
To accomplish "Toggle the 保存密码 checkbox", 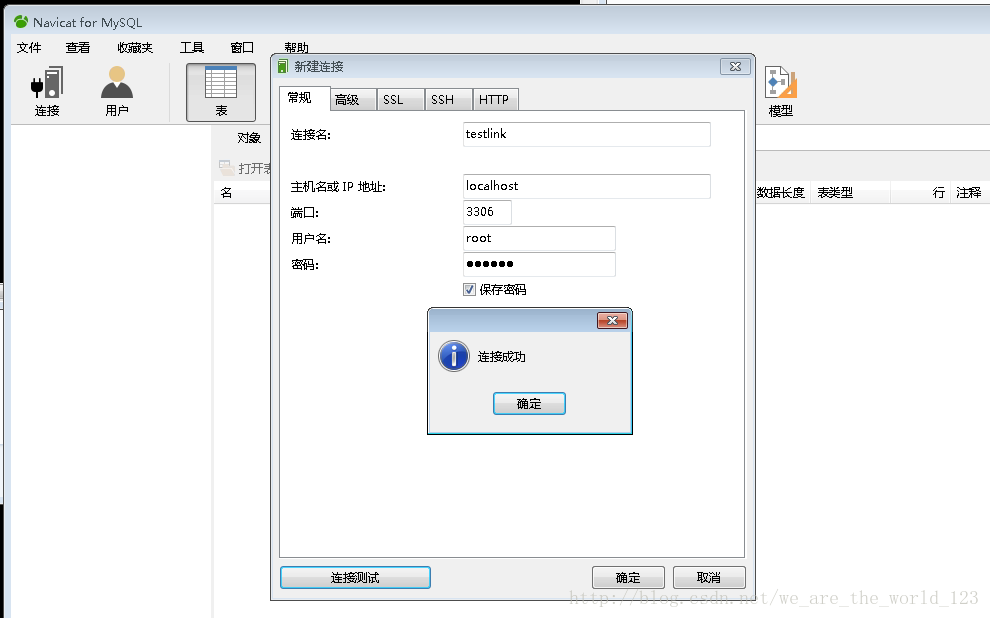I will point(469,290).
